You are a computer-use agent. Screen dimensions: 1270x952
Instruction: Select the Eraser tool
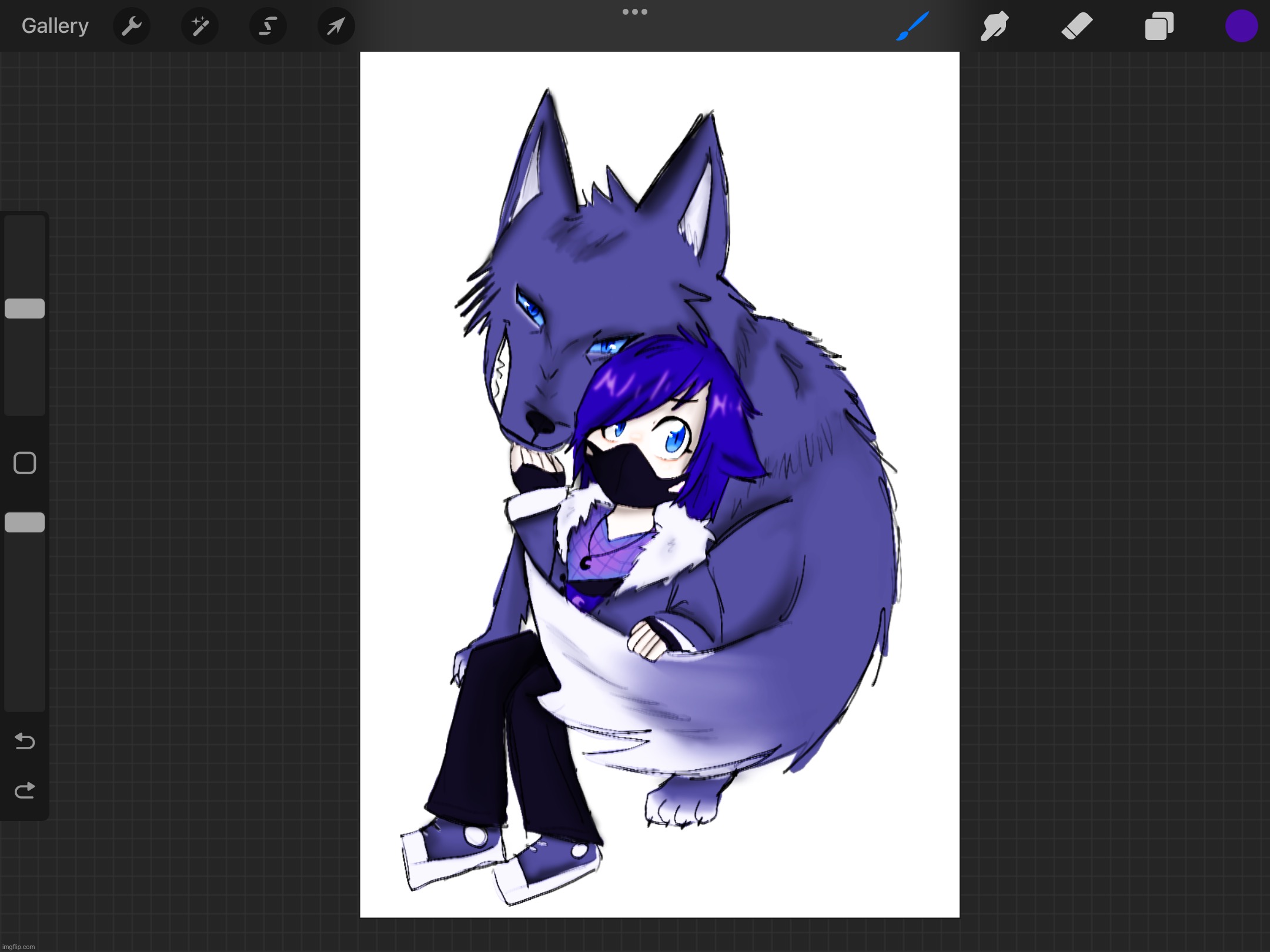tap(1077, 26)
